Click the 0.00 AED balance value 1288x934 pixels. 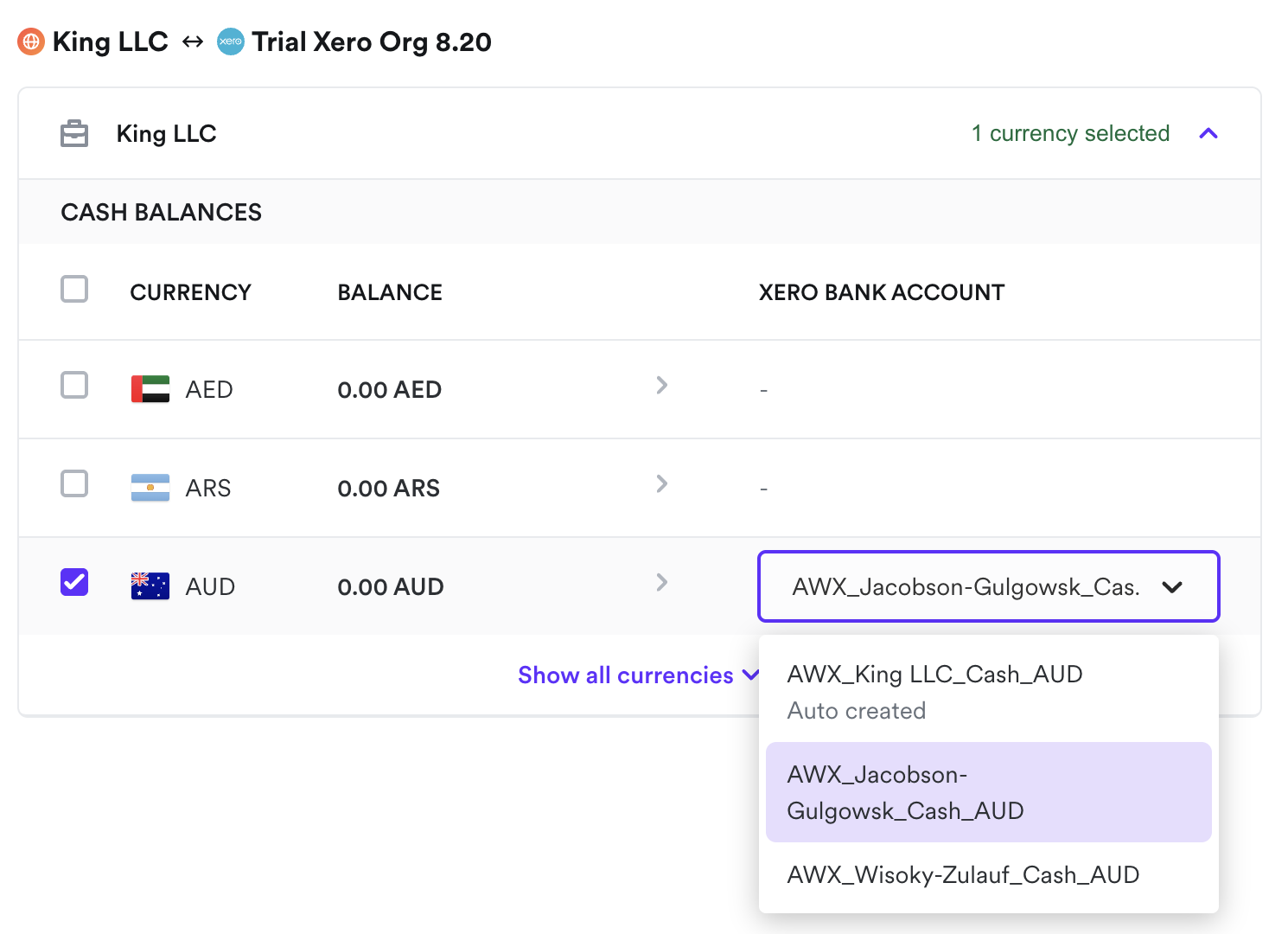pos(389,389)
